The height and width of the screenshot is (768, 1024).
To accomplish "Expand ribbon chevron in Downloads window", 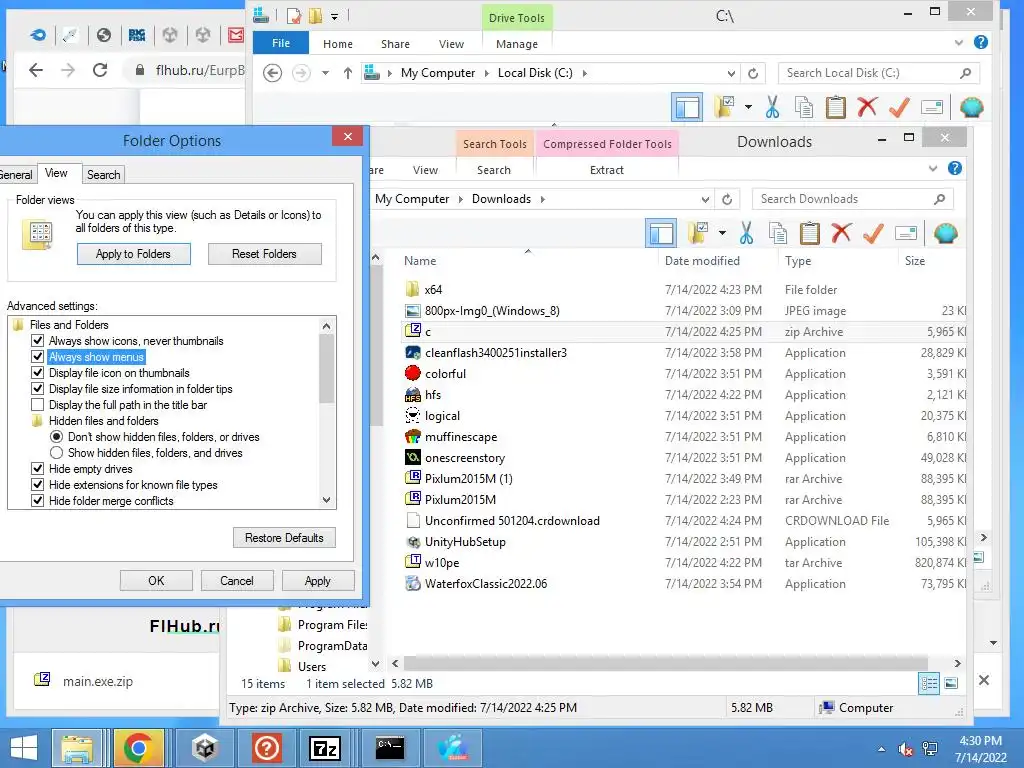I will point(933,168).
